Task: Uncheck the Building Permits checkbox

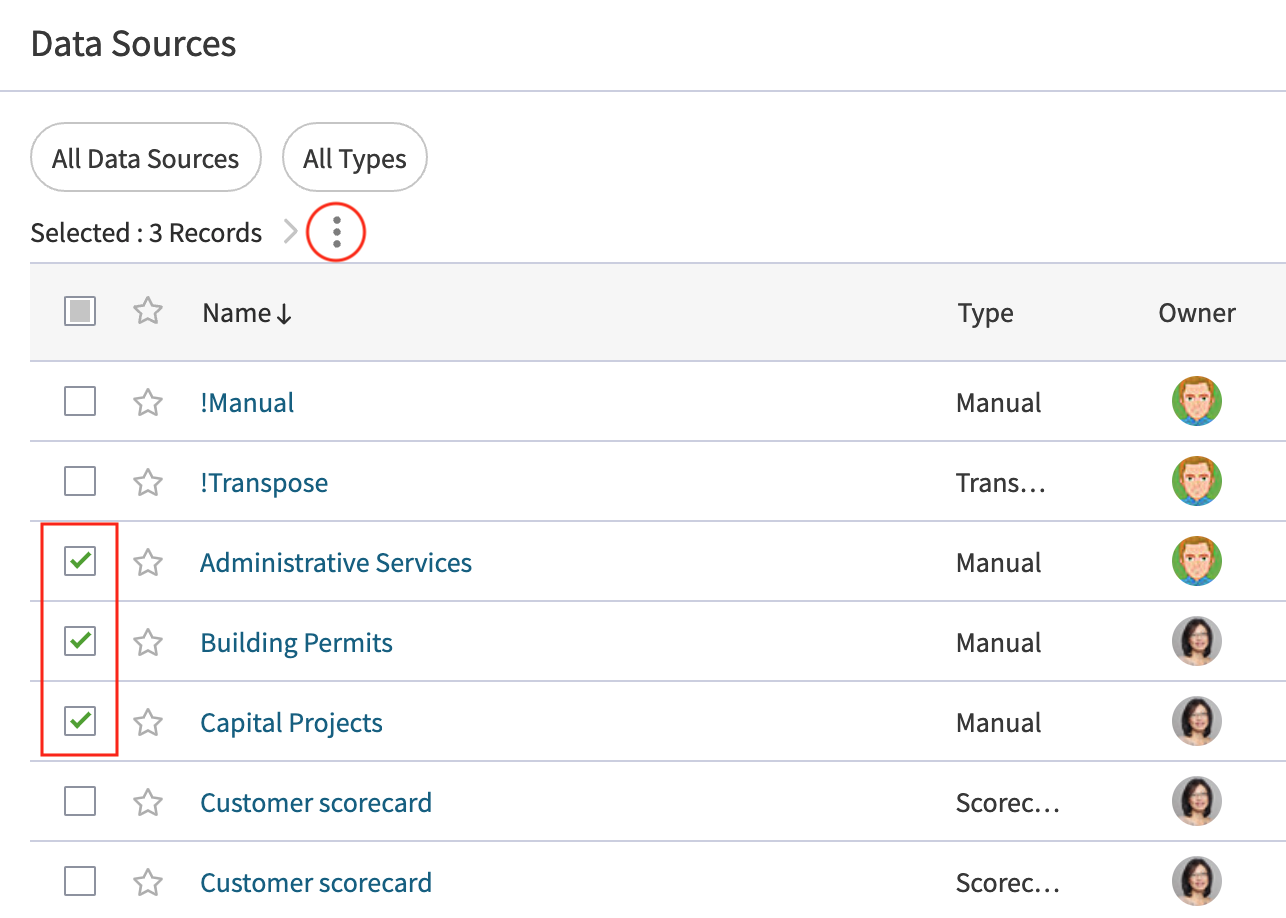Action: [79, 641]
